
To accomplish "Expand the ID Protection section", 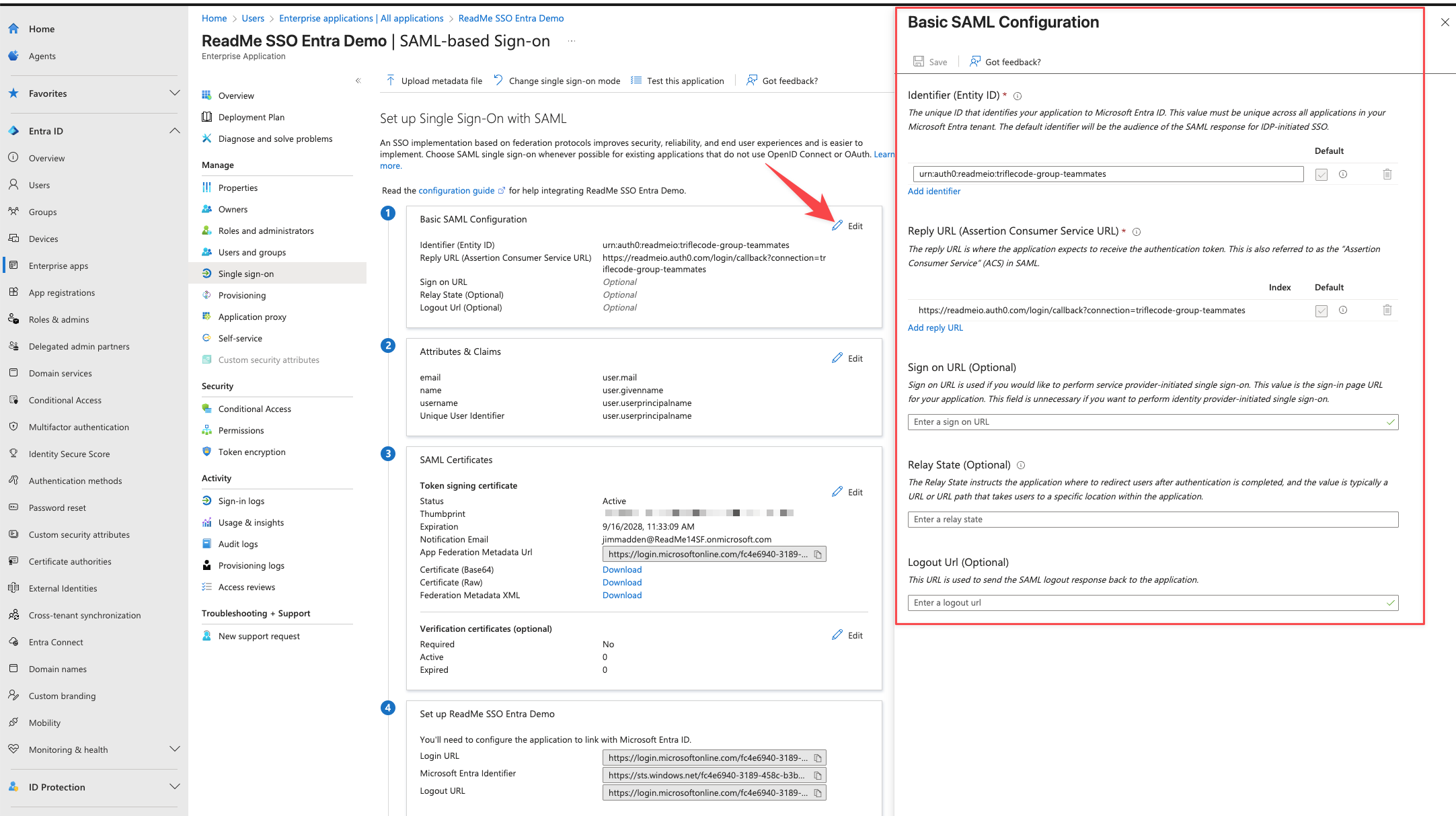I will pos(175,786).
